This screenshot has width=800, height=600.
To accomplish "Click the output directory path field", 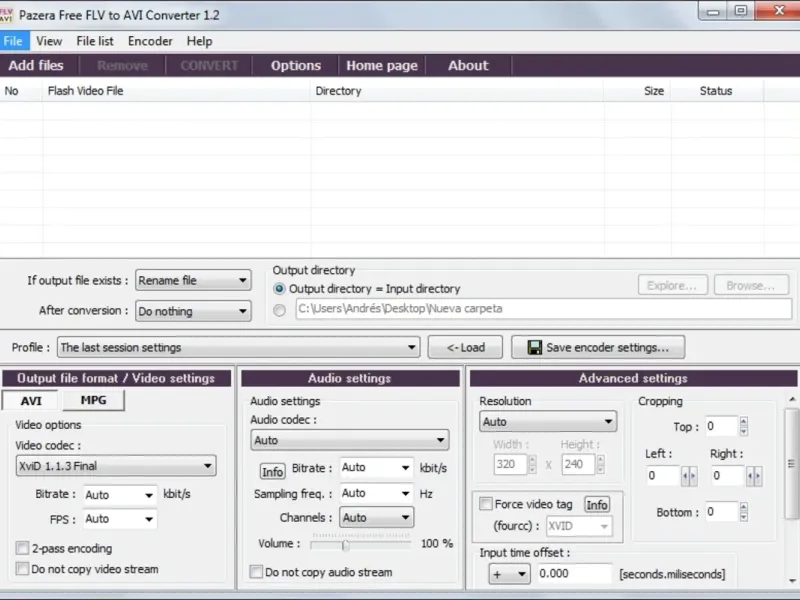I will (543, 309).
